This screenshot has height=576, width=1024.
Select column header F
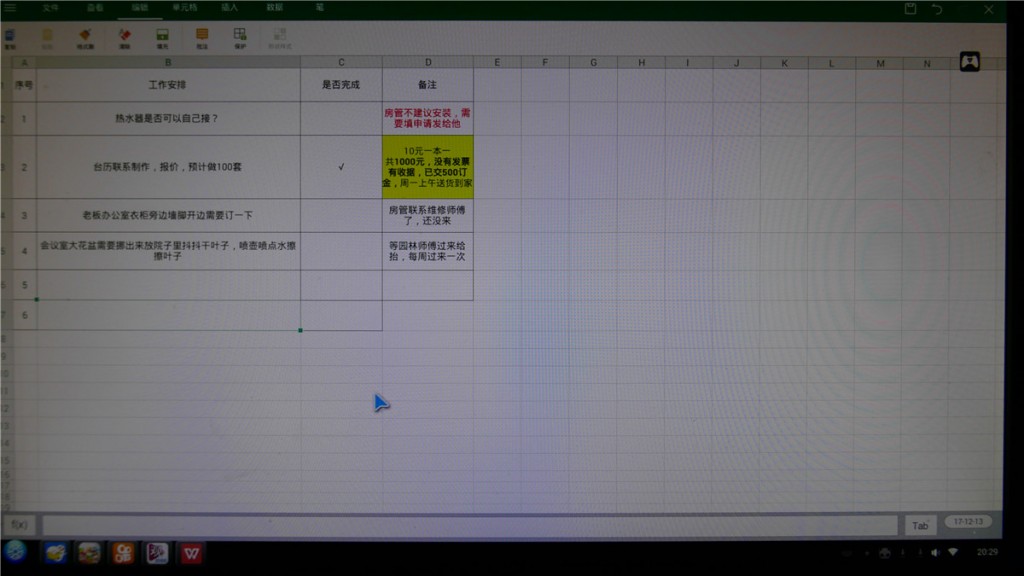point(545,63)
